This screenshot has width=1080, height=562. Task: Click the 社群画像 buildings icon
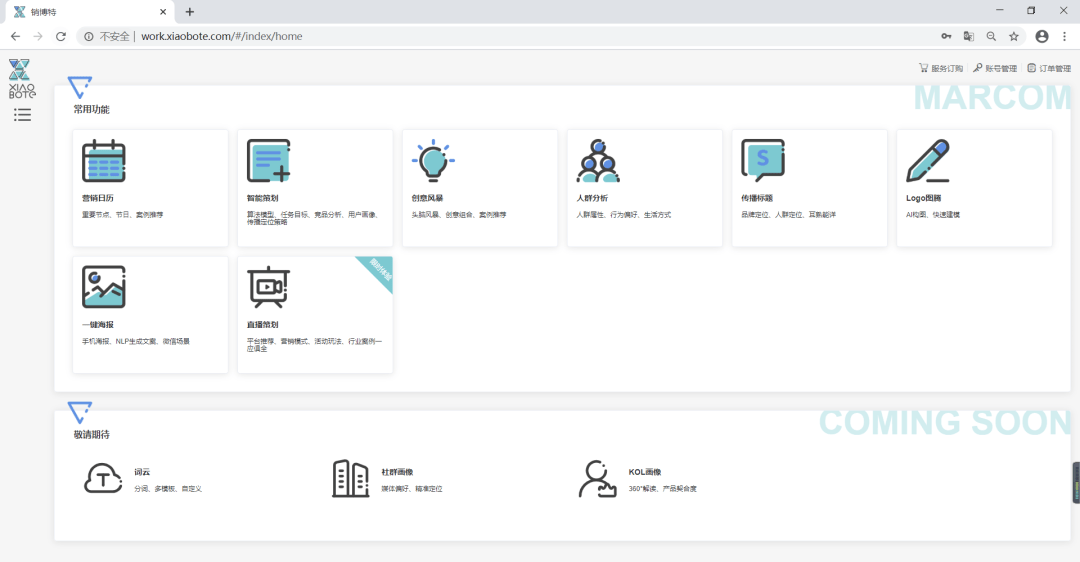(x=351, y=479)
